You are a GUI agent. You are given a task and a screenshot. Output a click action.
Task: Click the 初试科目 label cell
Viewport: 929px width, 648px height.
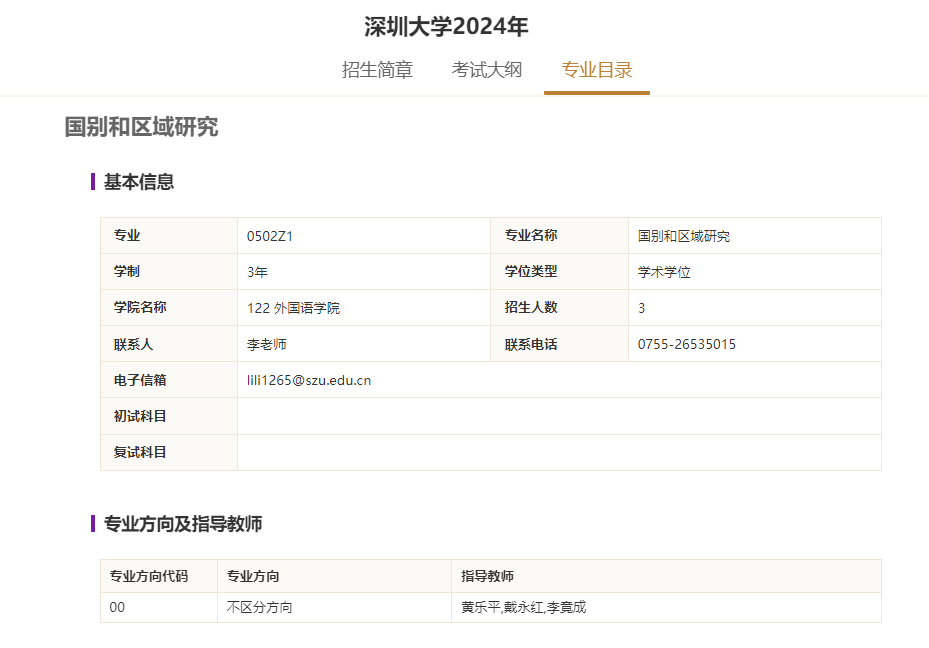coord(169,416)
